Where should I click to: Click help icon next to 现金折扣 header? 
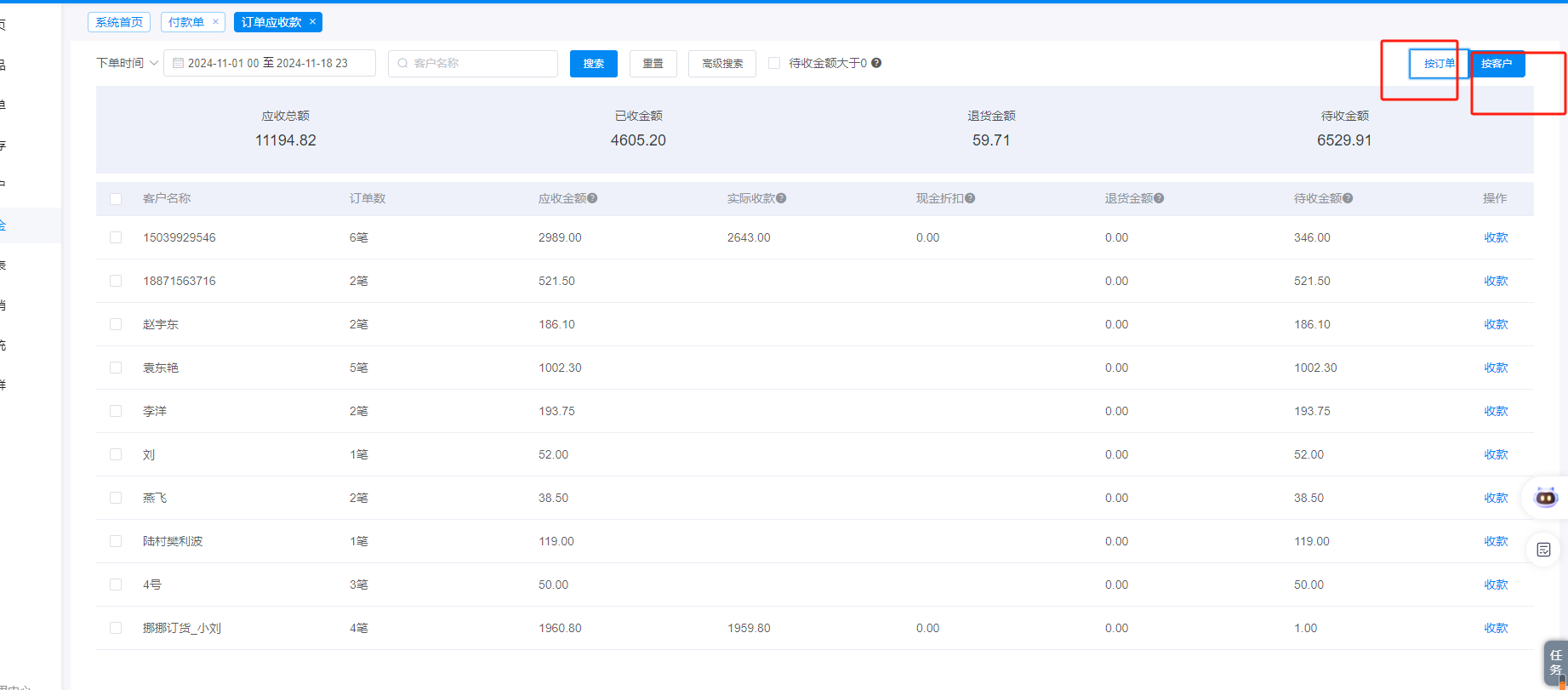pyautogui.click(x=970, y=198)
